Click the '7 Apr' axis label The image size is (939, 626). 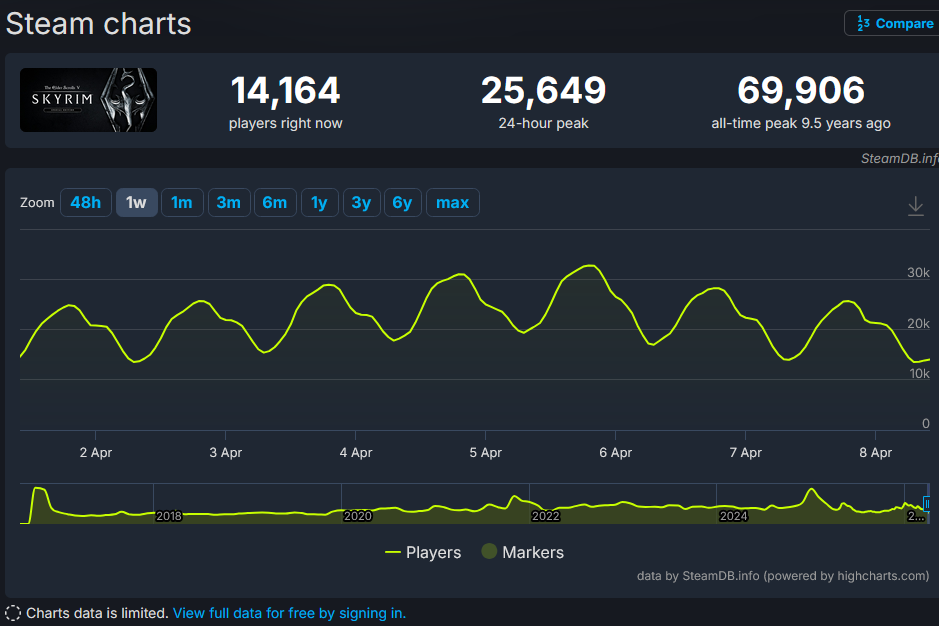pyautogui.click(x=746, y=453)
